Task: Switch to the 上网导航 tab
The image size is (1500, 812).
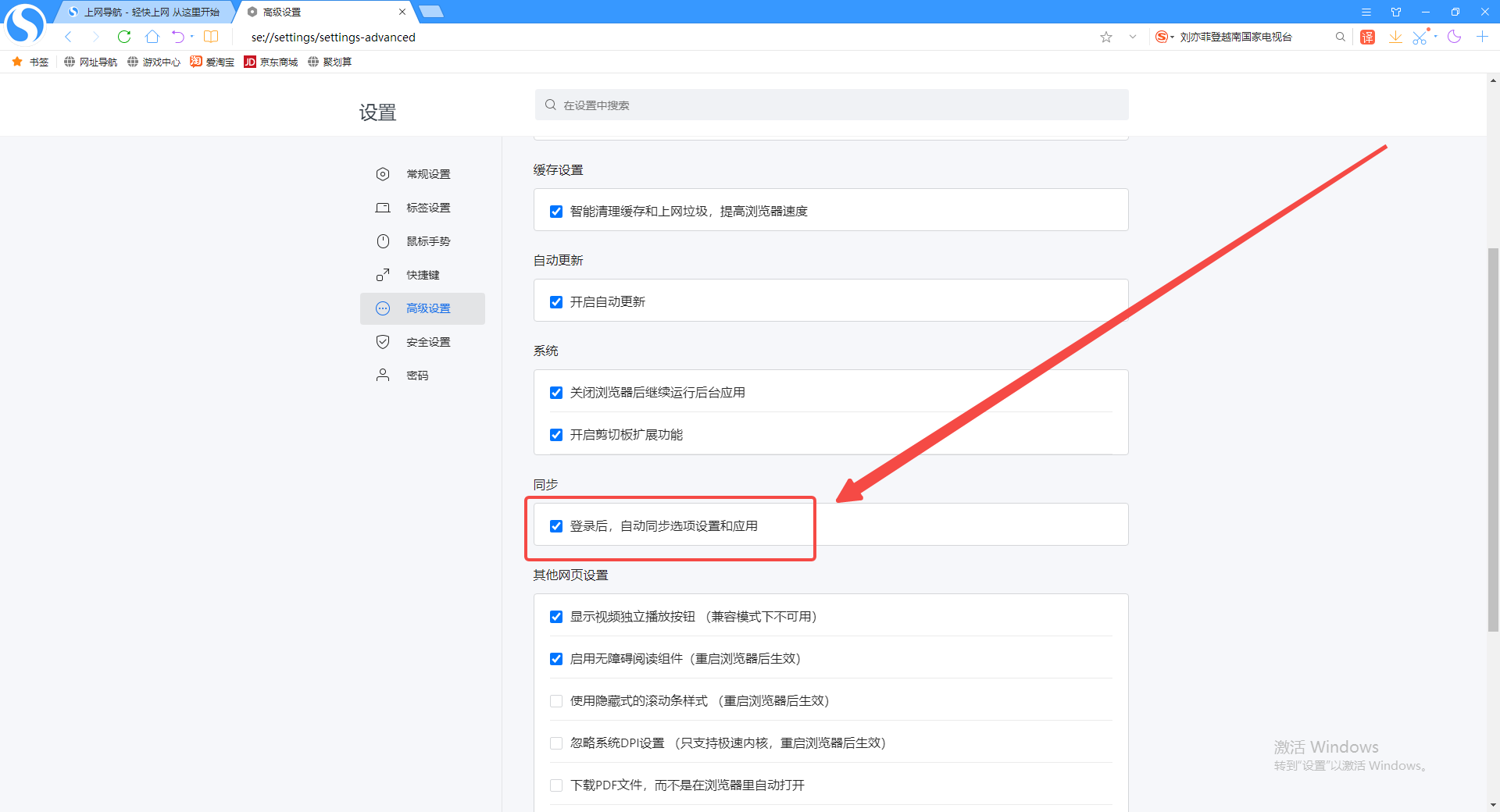Action: pyautogui.click(x=144, y=12)
